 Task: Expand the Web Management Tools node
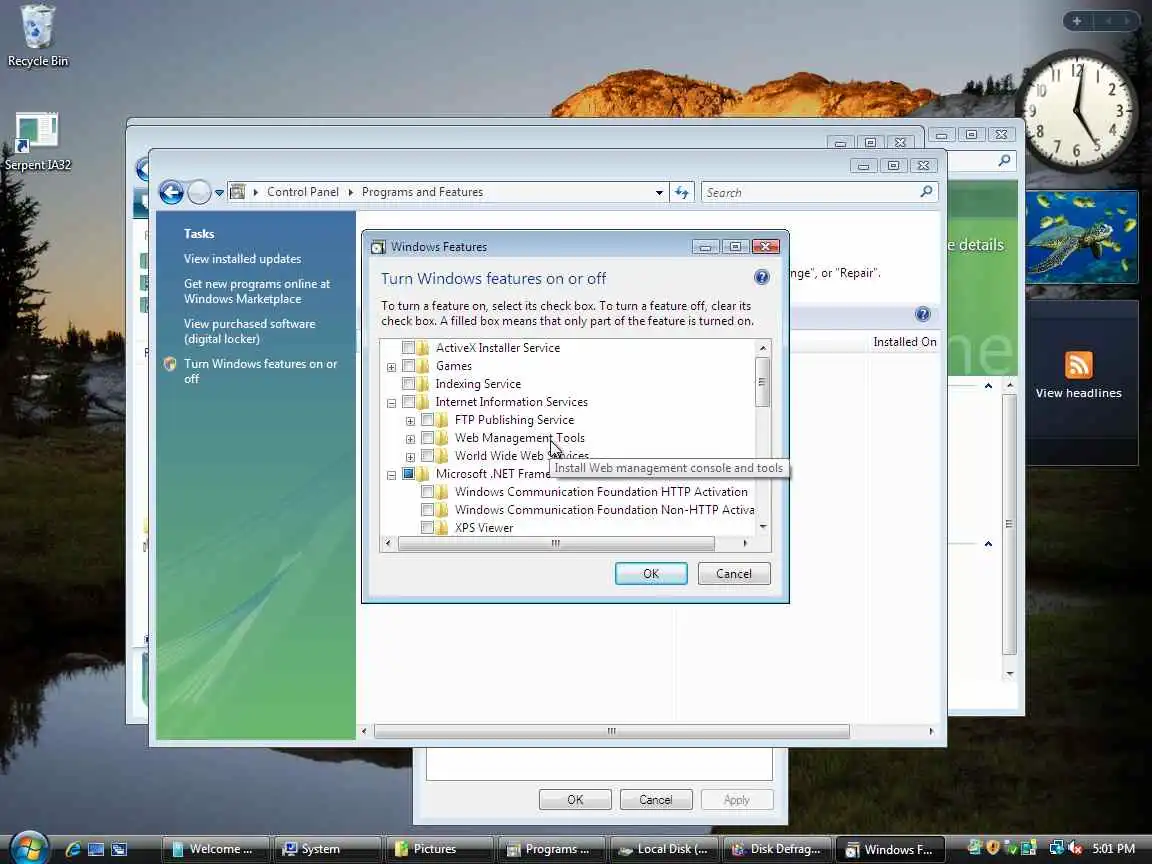411,439
